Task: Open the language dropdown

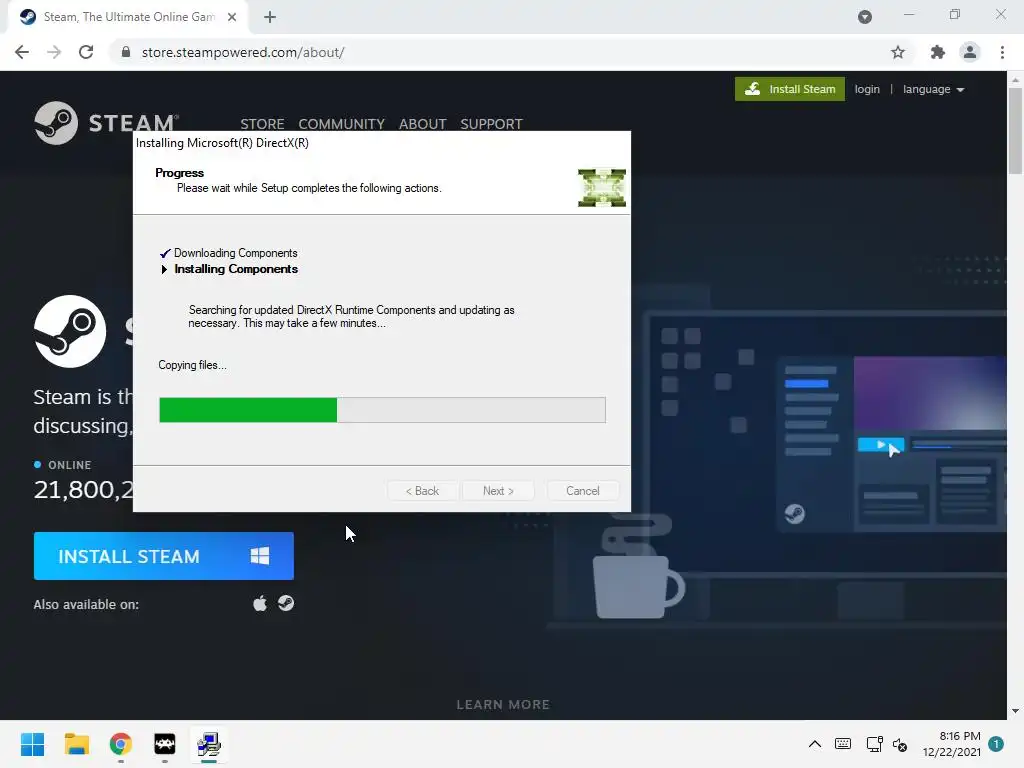Action: (x=933, y=89)
